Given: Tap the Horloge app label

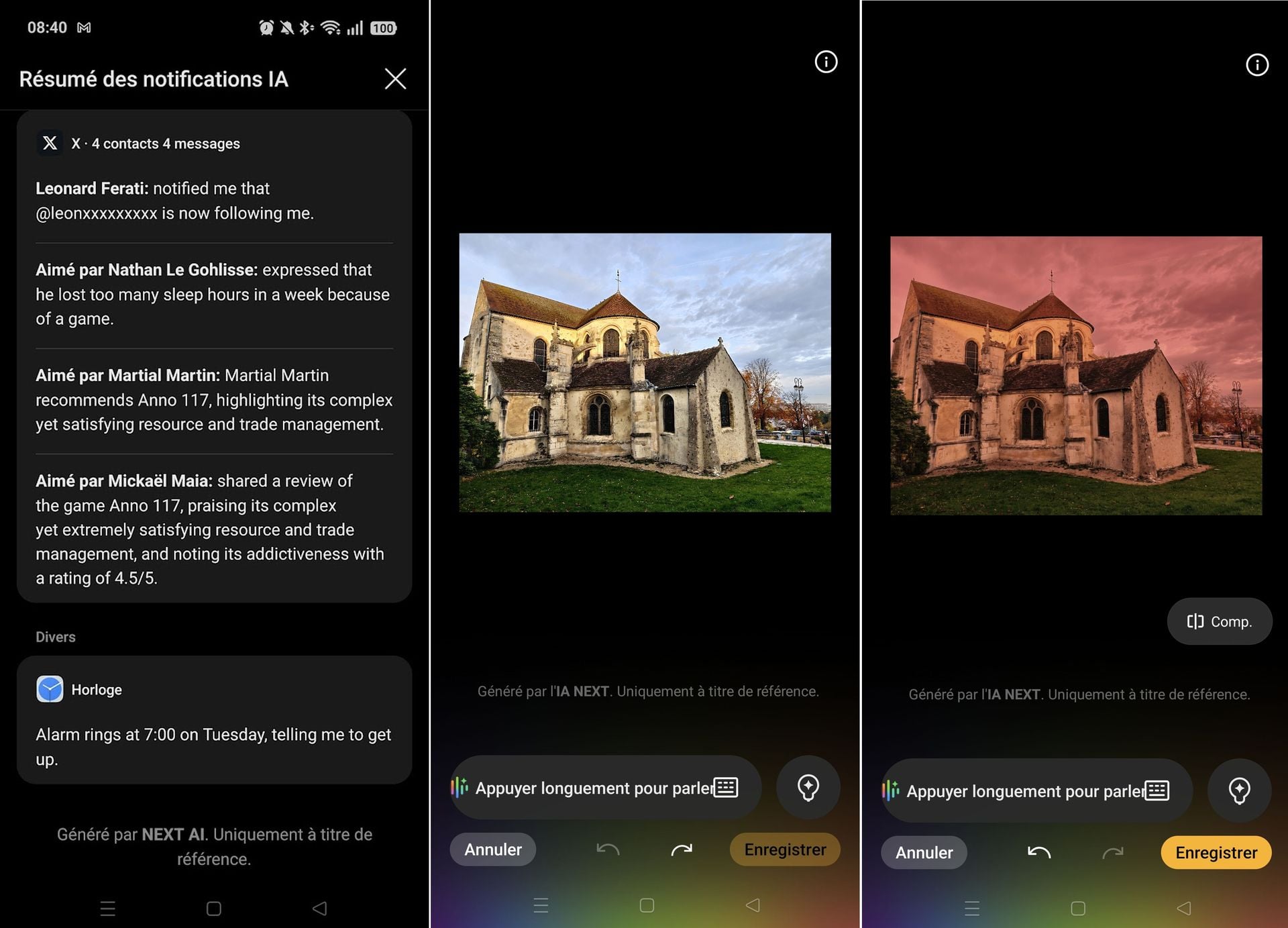Looking at the screenshot, I should click(x=97, y=690).
